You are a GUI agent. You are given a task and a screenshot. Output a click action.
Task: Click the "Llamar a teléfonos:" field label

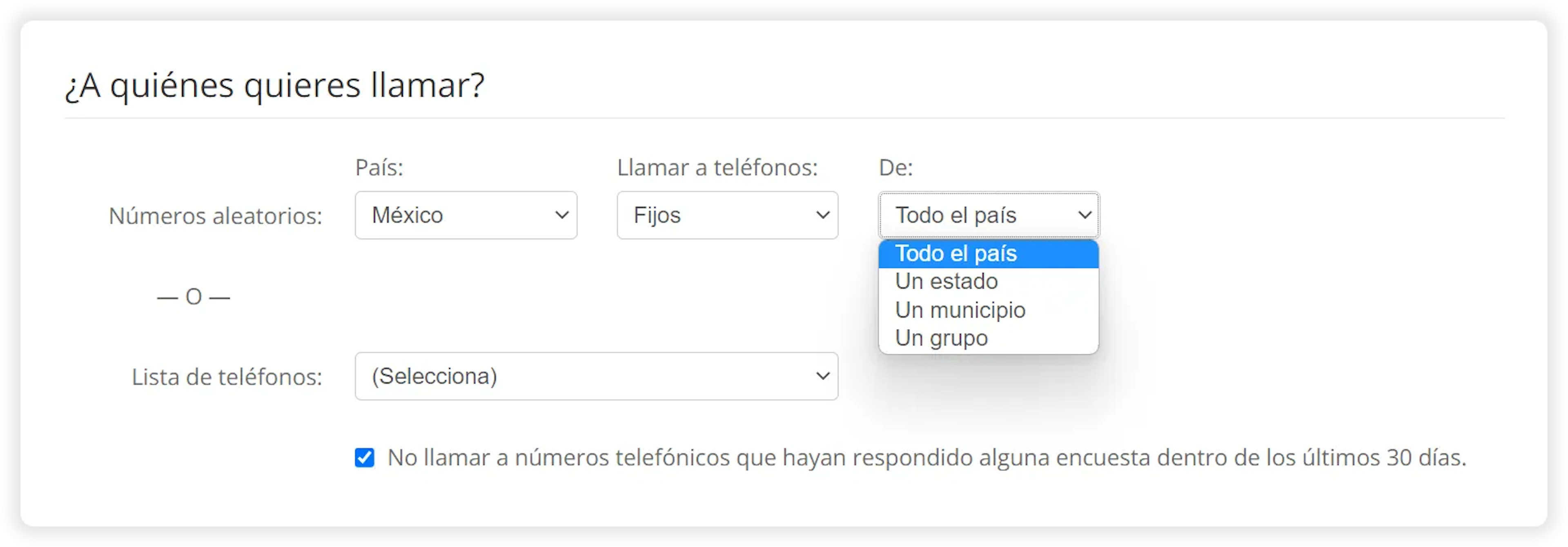click(x=717, y=167)
